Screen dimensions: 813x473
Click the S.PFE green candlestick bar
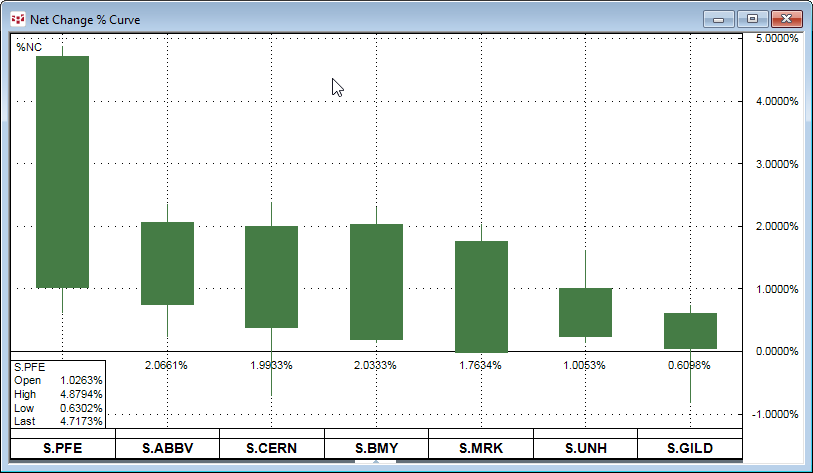pyautogui.click(x=62, y=171)
